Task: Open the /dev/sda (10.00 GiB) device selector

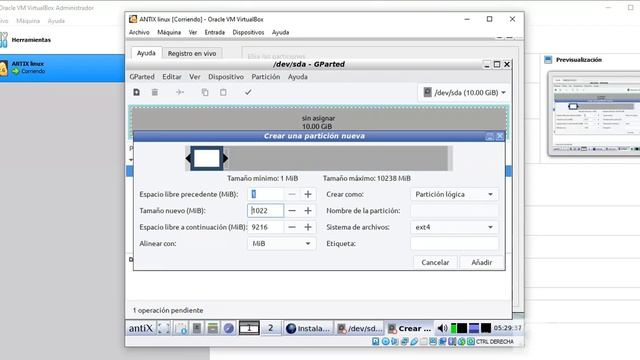Action: click(464, 93)
